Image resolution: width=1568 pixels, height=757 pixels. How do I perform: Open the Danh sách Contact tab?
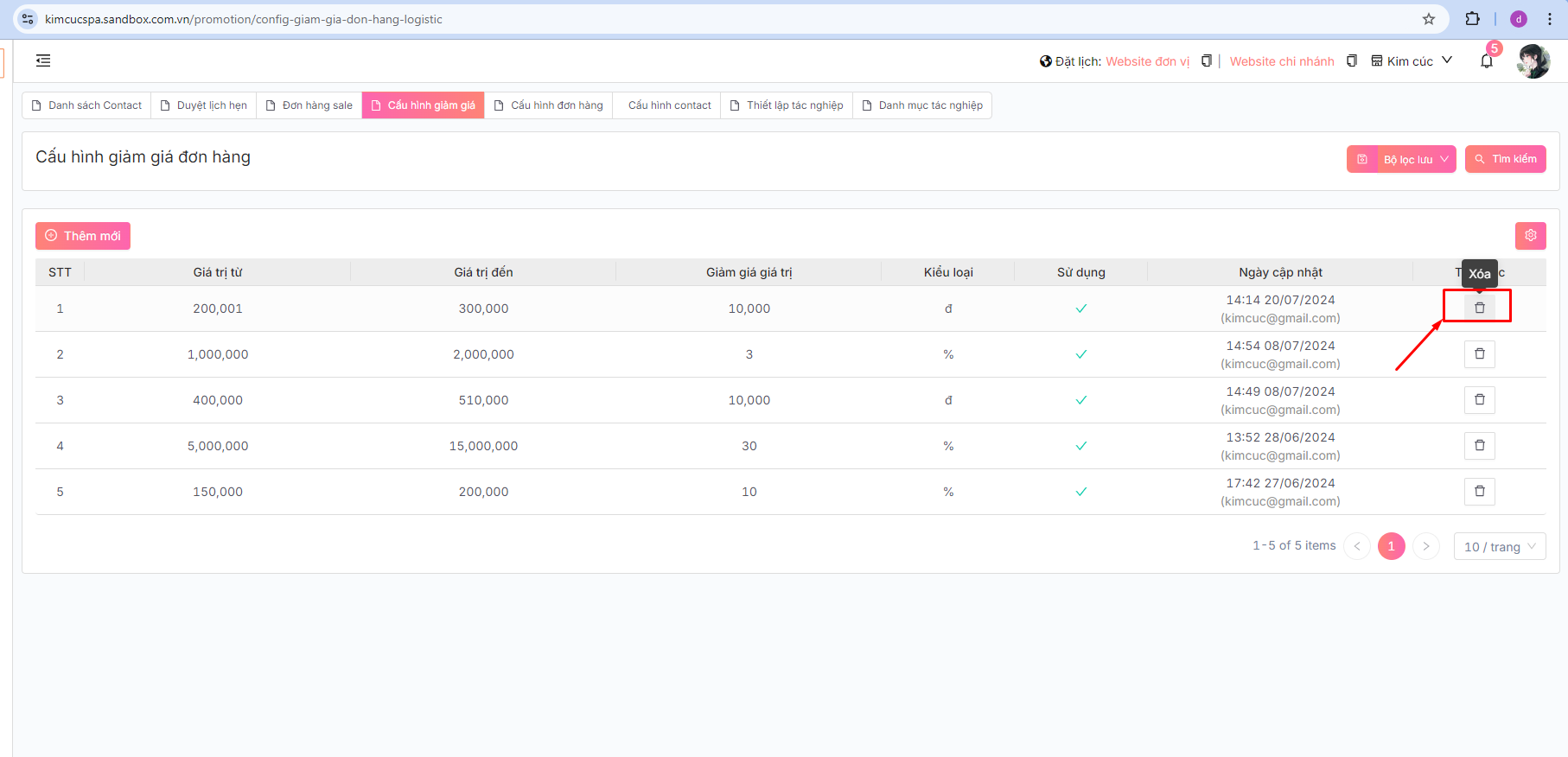click(86, 105)
